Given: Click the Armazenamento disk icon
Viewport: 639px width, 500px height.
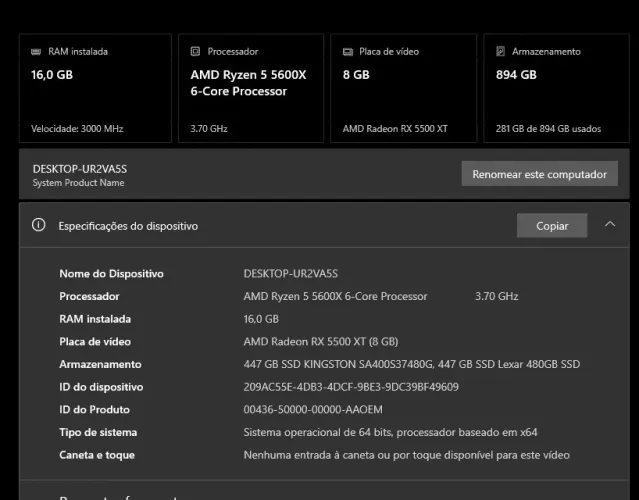Looking at the screenshot, I should (x=500, y=51).
